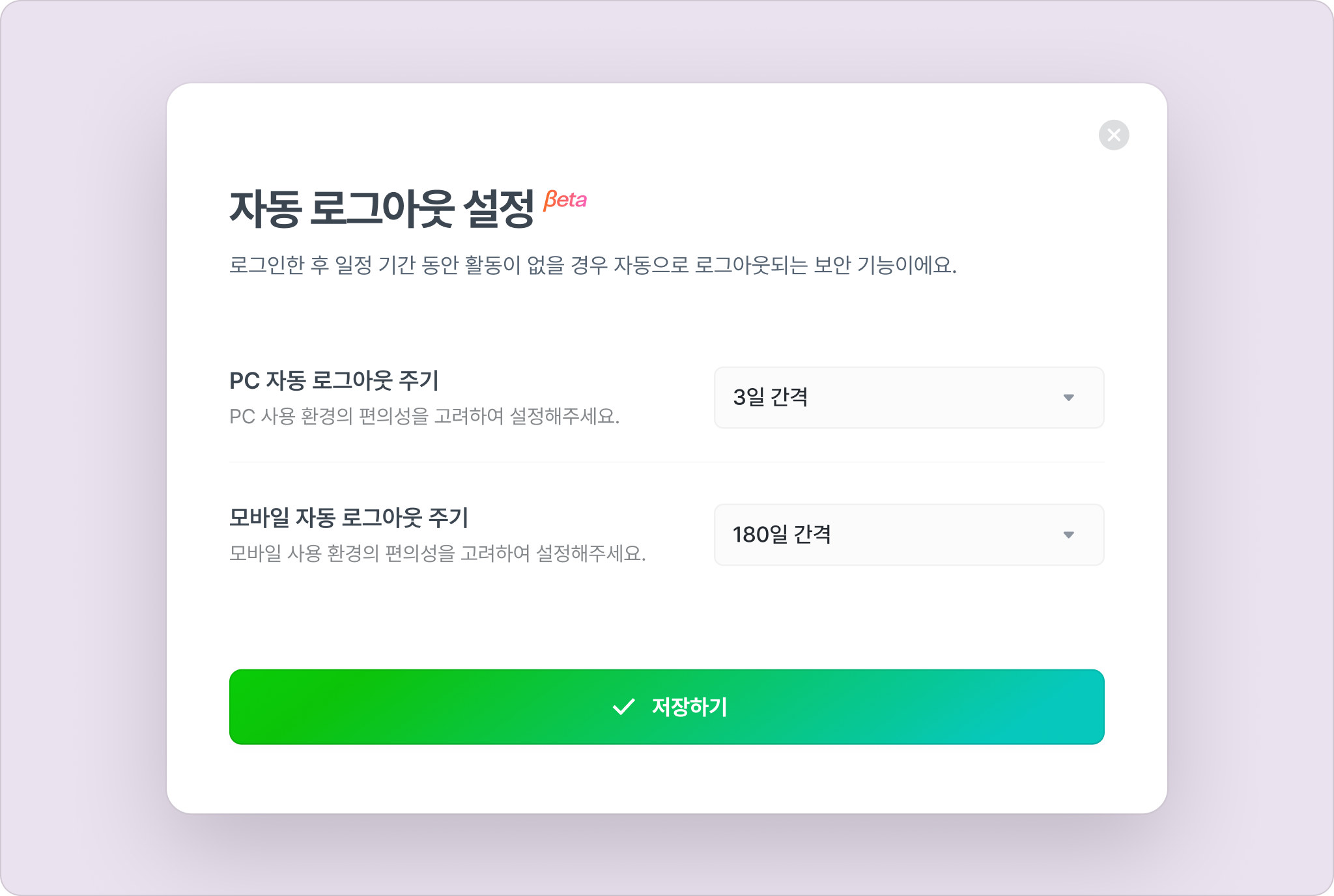Screen dimensions: 1334x896
Task: Click the PC 사용 환경 helper text
Action: pos(424,416)
